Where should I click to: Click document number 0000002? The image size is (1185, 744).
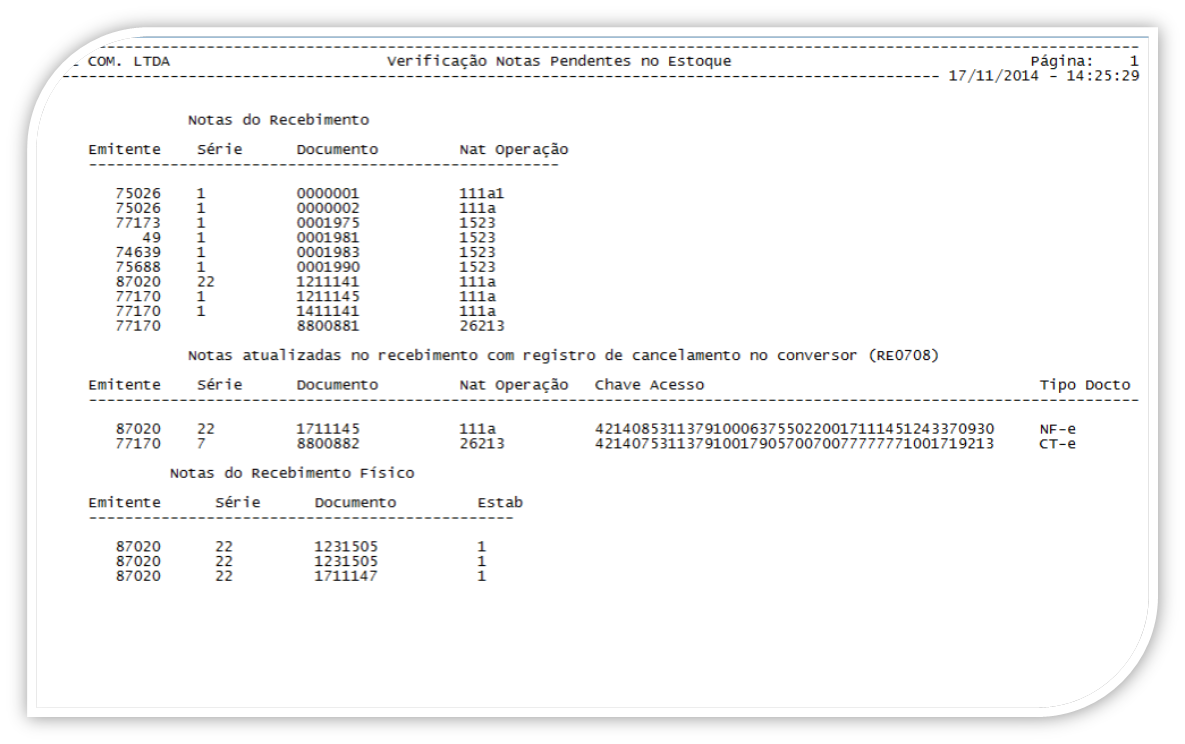(x=328, y=208)
